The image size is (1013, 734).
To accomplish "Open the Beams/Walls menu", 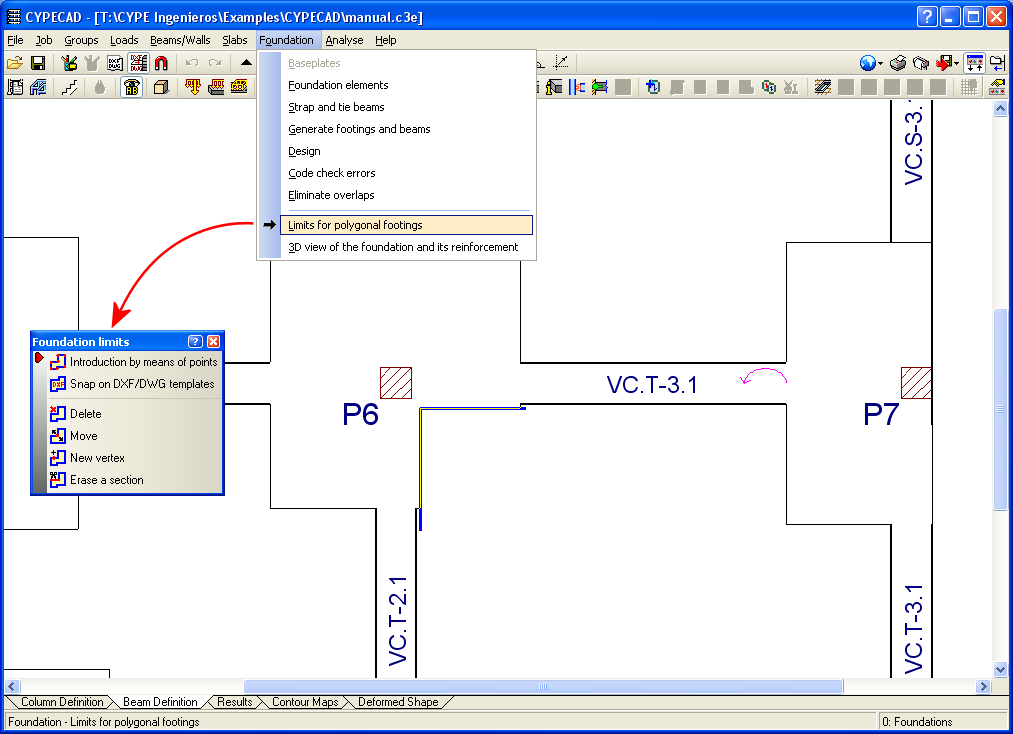I will [x=180, y=40].
